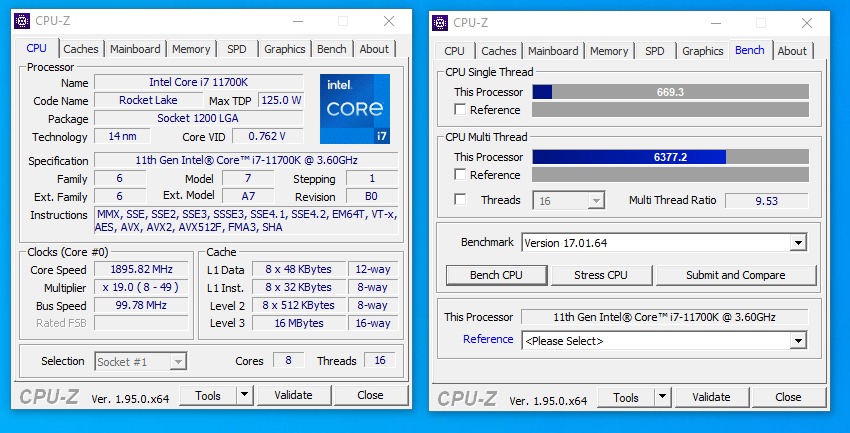Image resolution: width=850 pixels, height=433 pixels.
Task: Open Caches tab in right window
Action: click(x=499, y=51)
